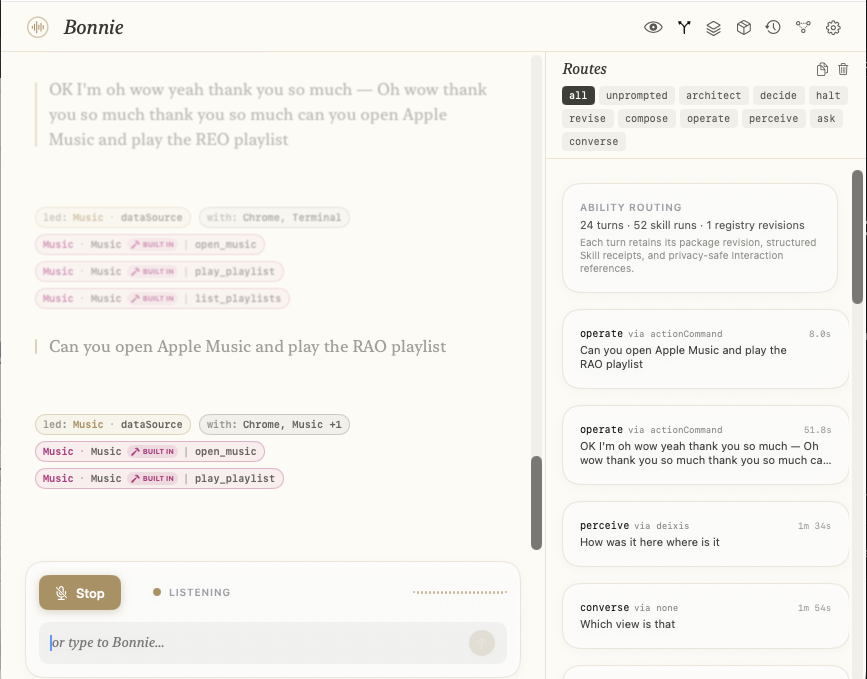The image size is (867, 679).
Task: Filter routes by 'perceive'
Action: click(774, 118)
